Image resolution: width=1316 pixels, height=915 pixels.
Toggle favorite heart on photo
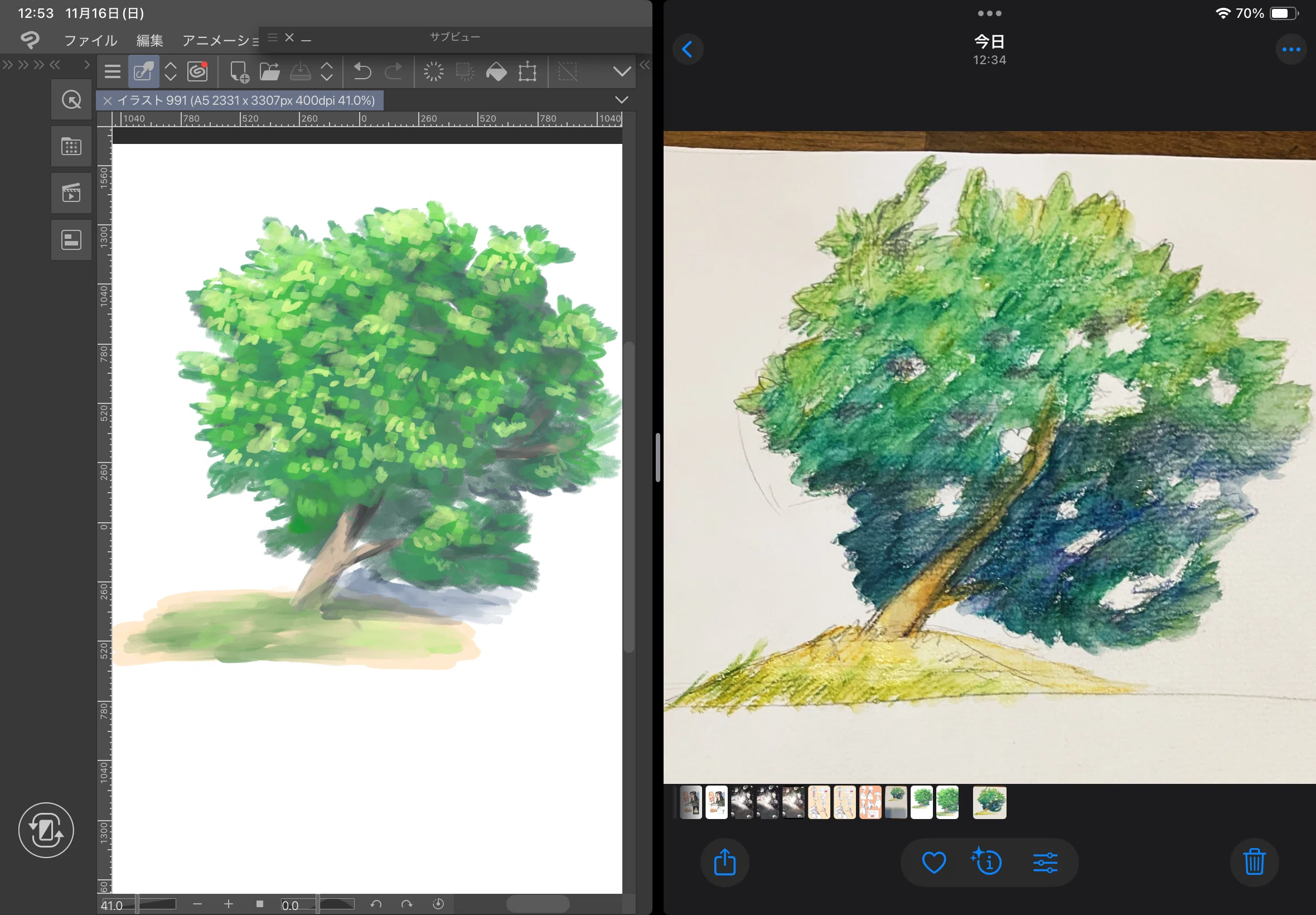(934, 862)
